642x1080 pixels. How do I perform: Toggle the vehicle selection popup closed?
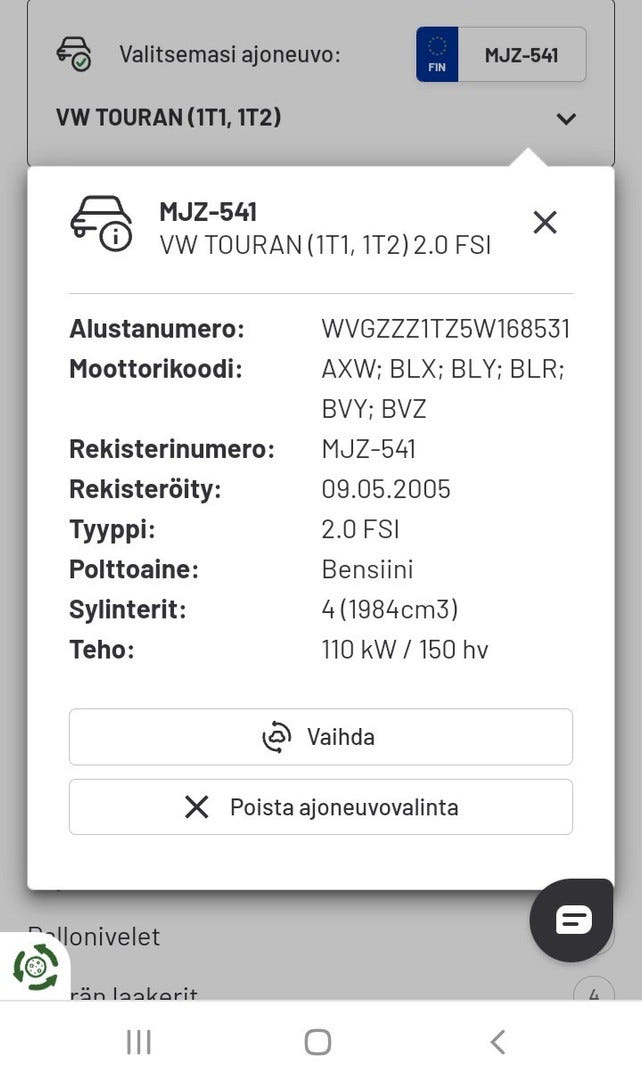(545, 222)
